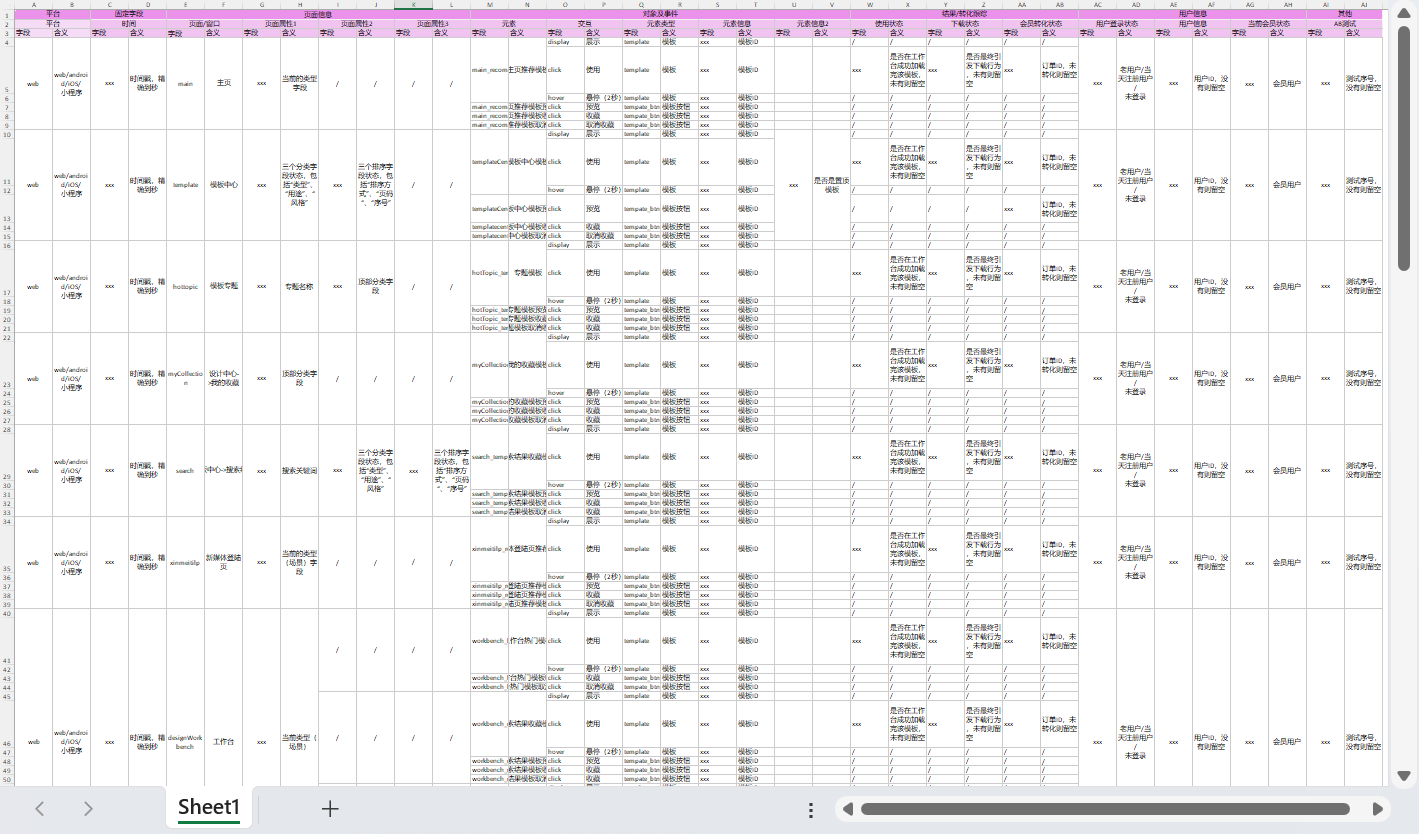Screen dimensions: 1419x834
Task: Click the next sheet navigation arrow
Action: [88, 809]
